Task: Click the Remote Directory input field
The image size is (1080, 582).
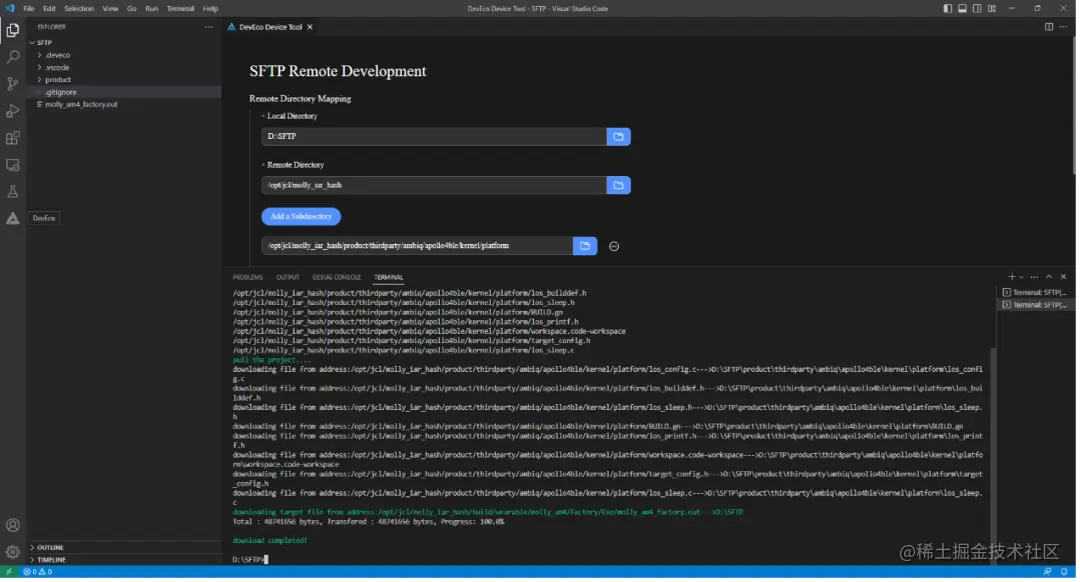Action: (x=435, y=186)
